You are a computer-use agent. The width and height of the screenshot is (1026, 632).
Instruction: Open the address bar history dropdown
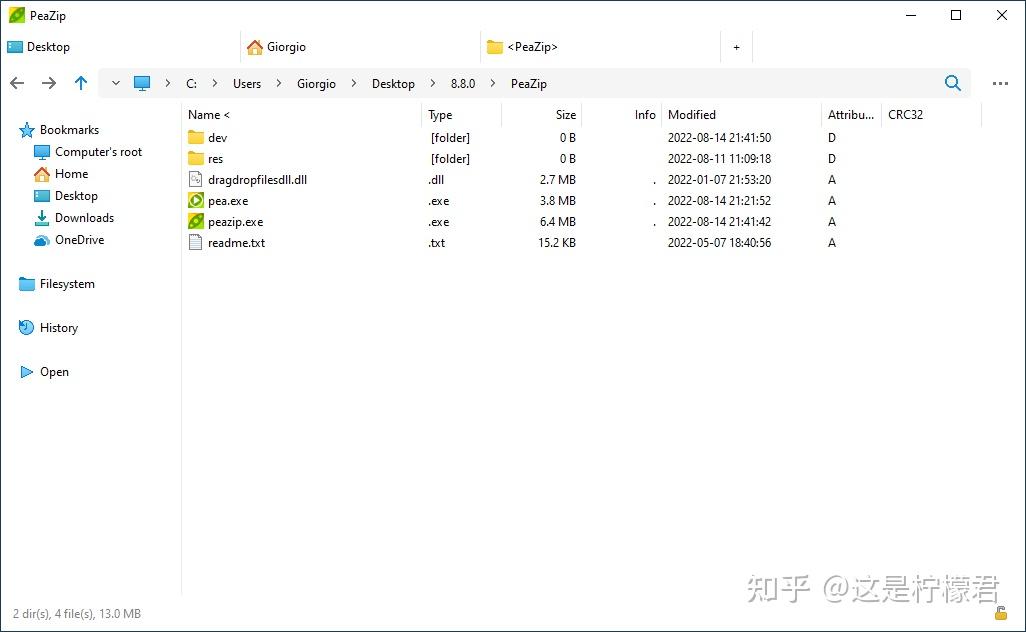tap(116, 83)
